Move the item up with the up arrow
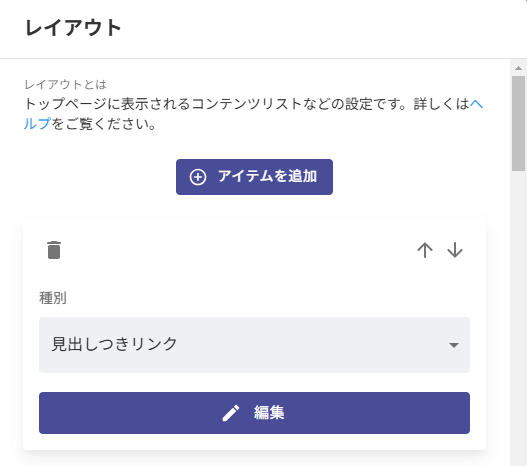This screenshot has height=466, width=527. point(425,250)
